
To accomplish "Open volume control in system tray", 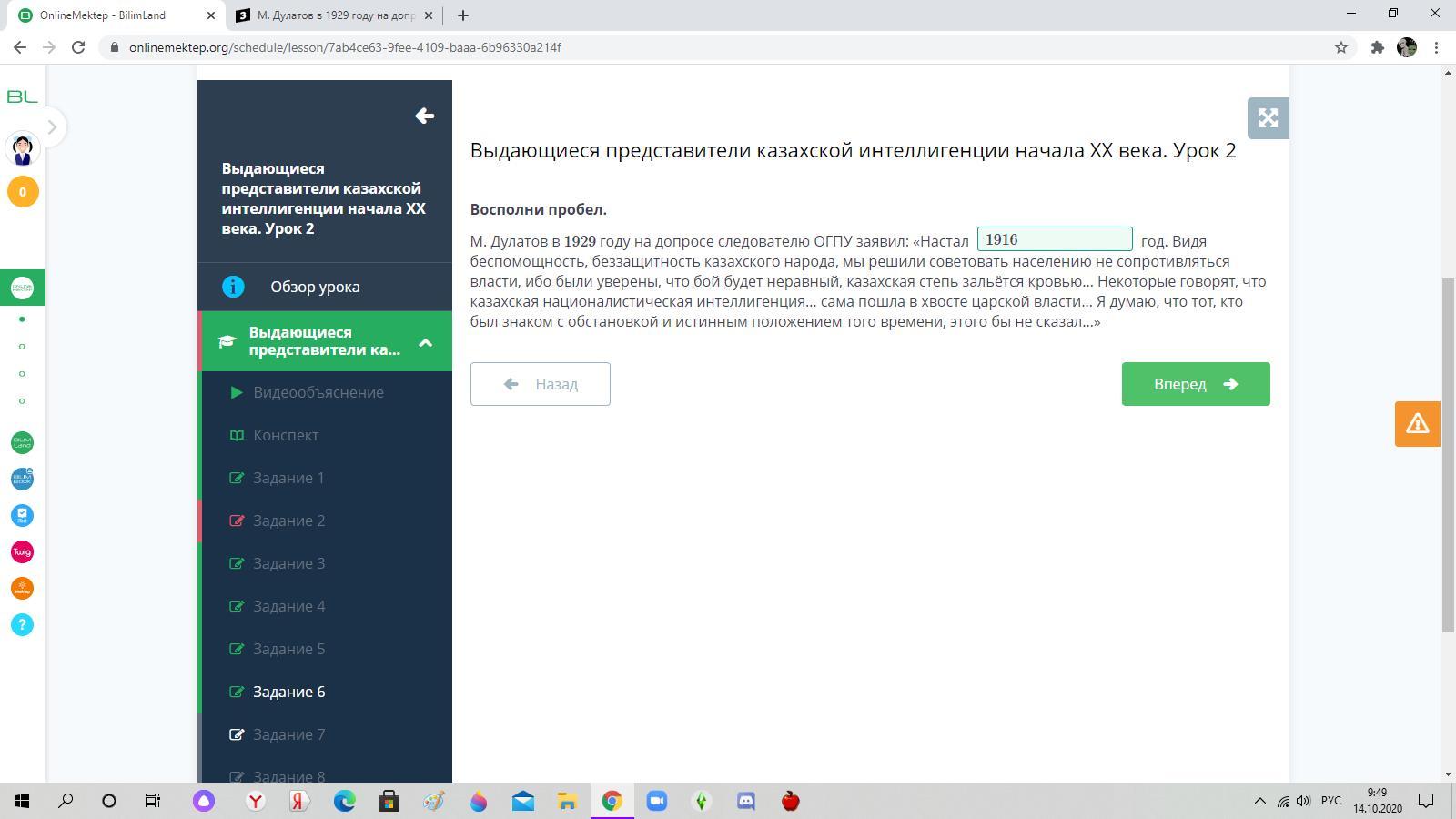I will (x=1303, y=801).
